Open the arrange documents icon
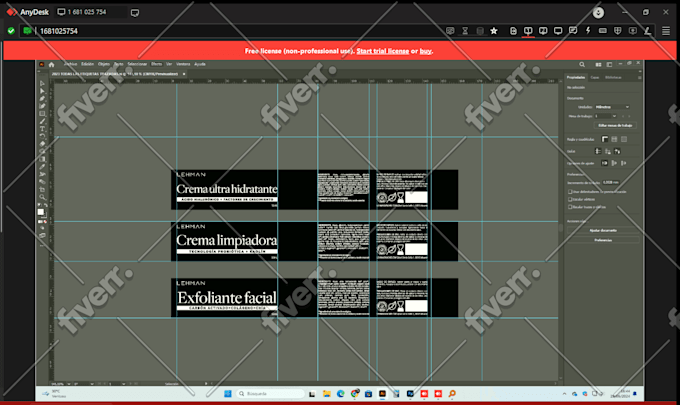Viewport: 680px width, 405px height. pos(598,64)
